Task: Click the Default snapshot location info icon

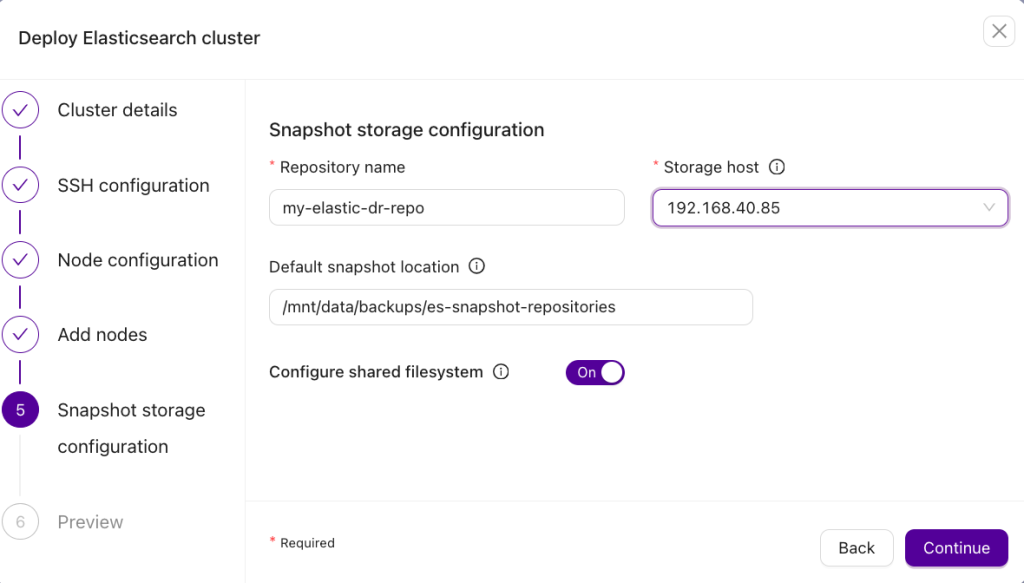Action: [477, 266]
